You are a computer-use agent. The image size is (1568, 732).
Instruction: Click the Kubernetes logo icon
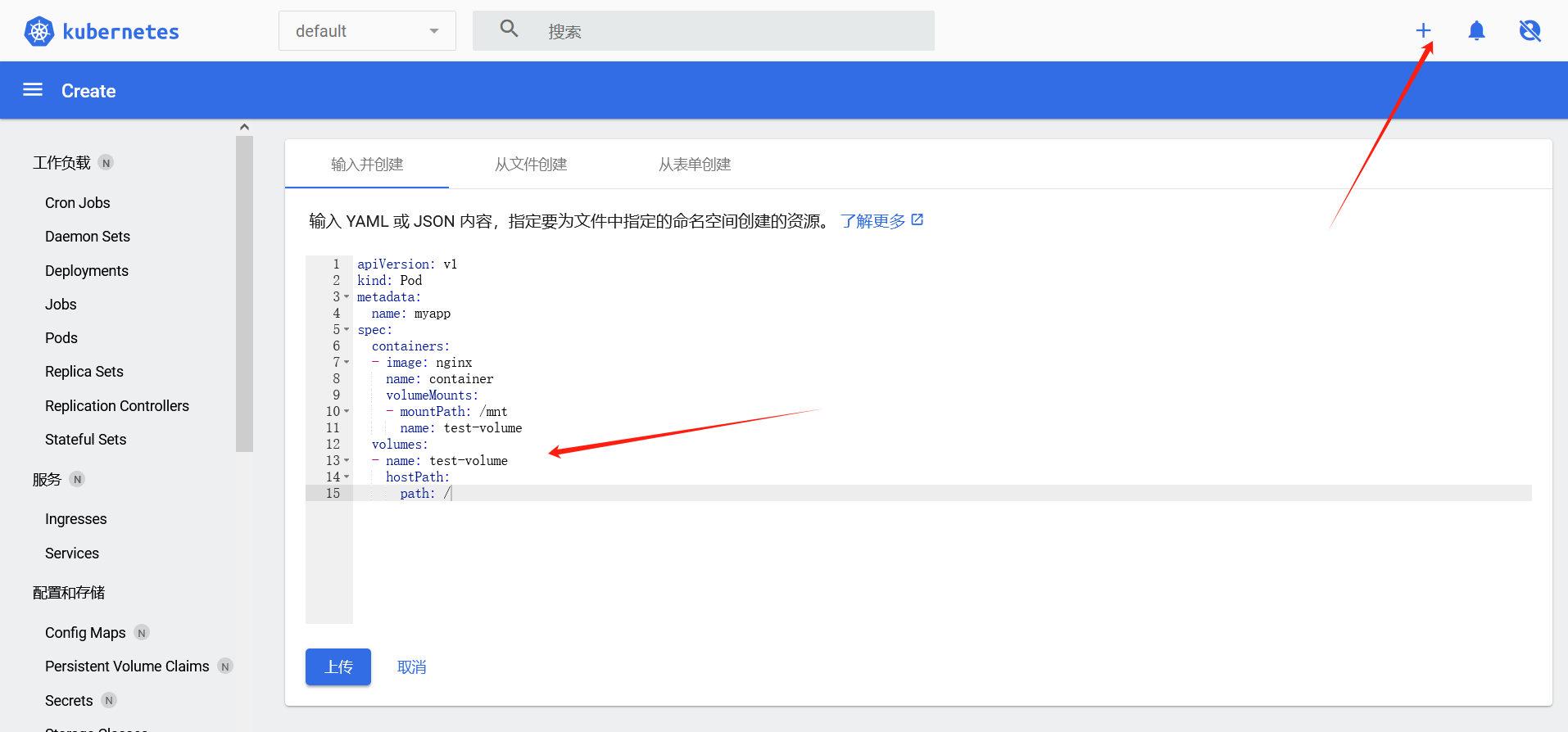pos(39,31)
